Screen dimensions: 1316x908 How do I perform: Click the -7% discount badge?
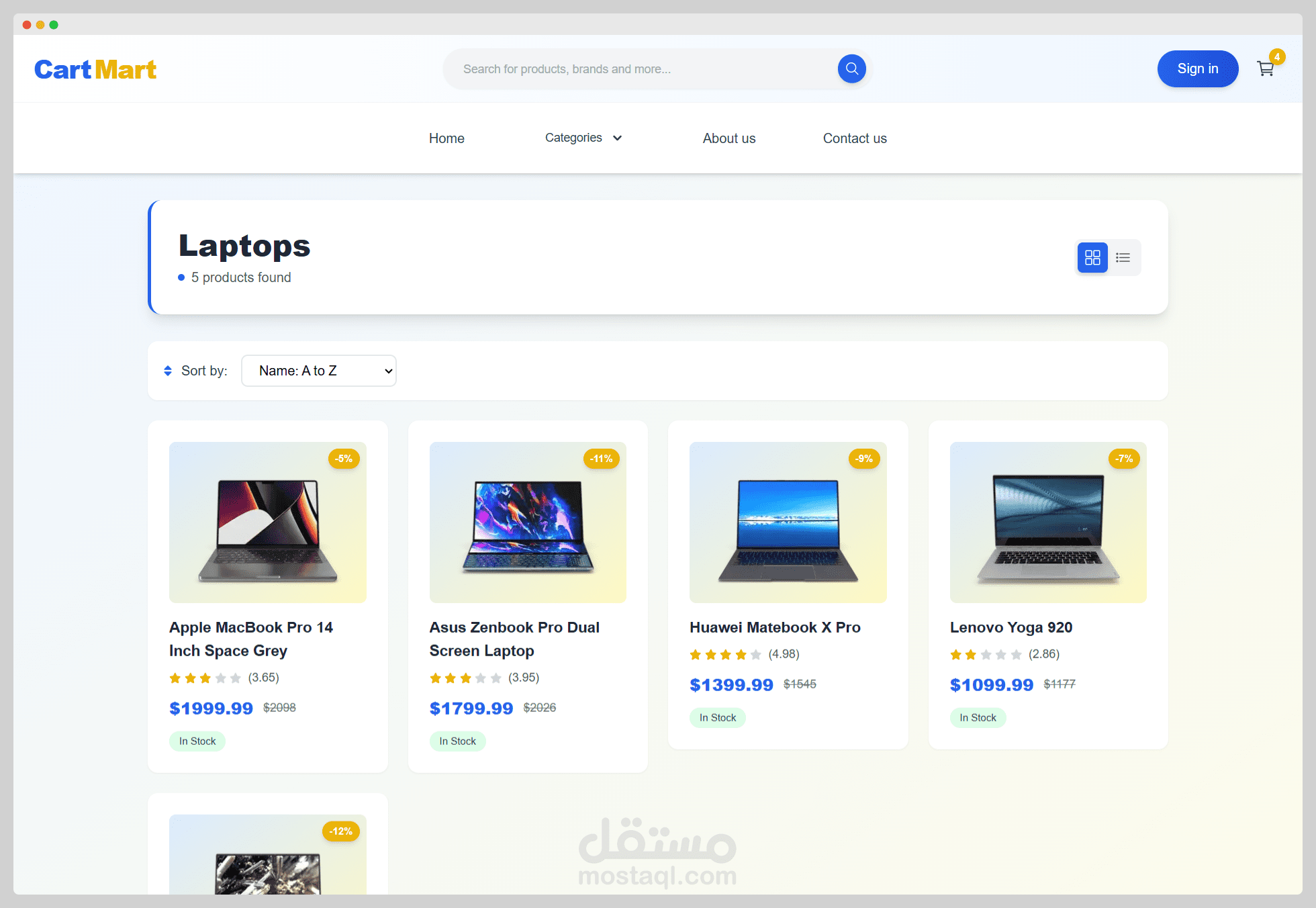click(1124, 459)
